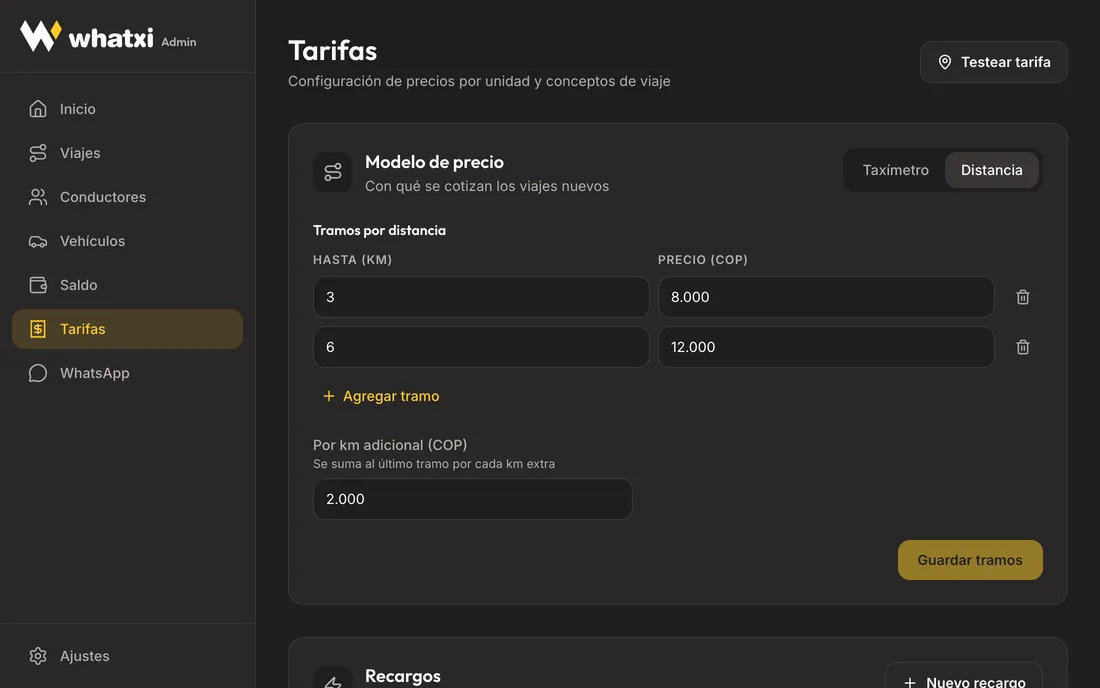
Task: Edit the price field showing 8.000
Action: pos(826,297)
